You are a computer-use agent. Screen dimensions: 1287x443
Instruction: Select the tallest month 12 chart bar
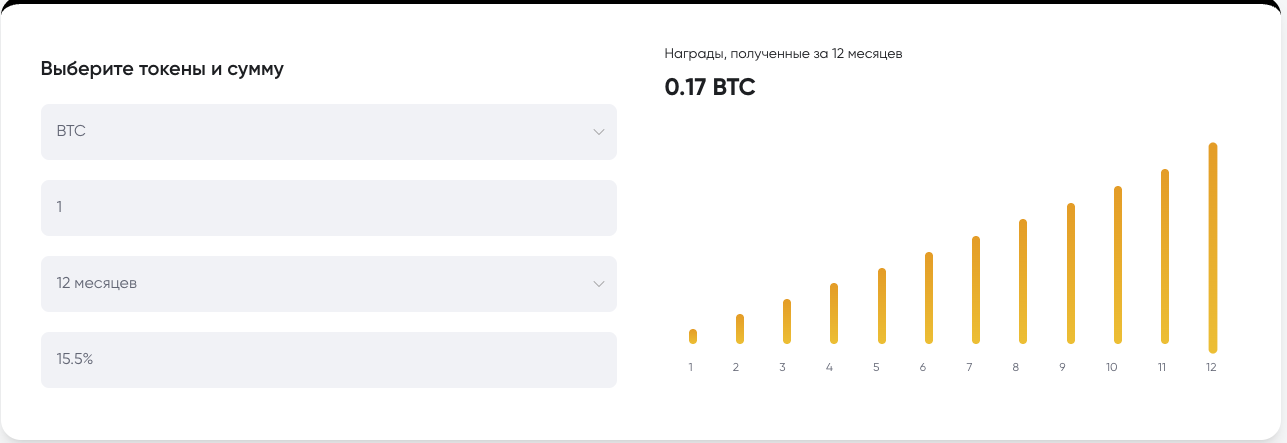tap(1213, 248)
